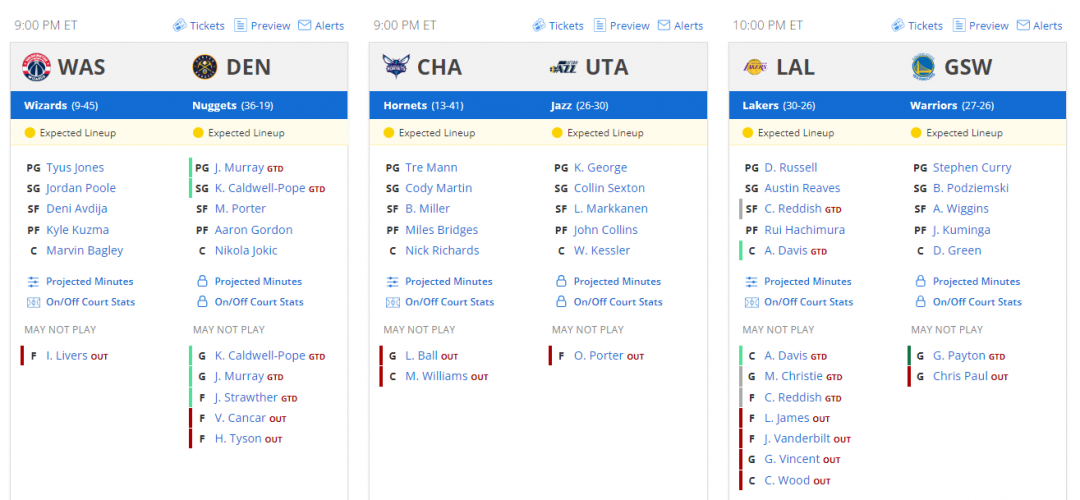Click the Utah Jazz team logo
Image resolution: width=1080 pixels, height=500 pixels.
(x=563, y=67)
